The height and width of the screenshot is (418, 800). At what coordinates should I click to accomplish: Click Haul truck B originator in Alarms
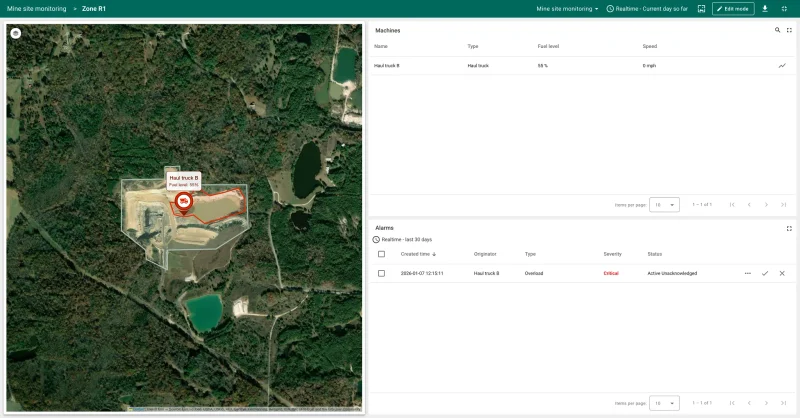click(486, 274)
